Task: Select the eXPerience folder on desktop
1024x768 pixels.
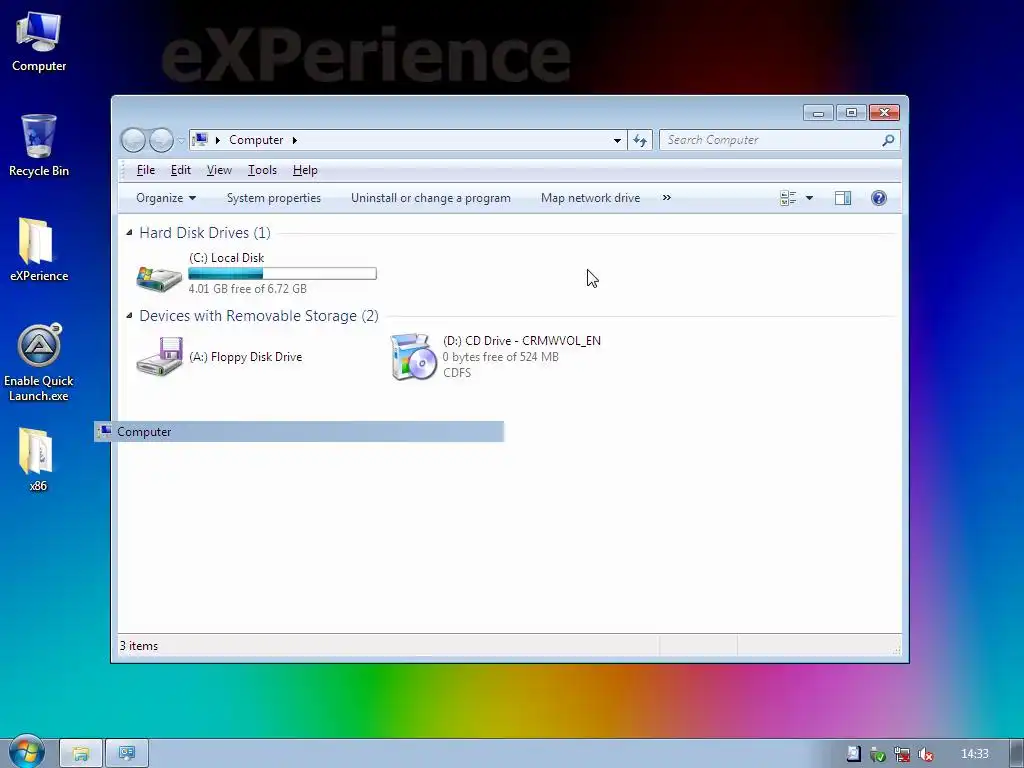Action: coord(39,249)
